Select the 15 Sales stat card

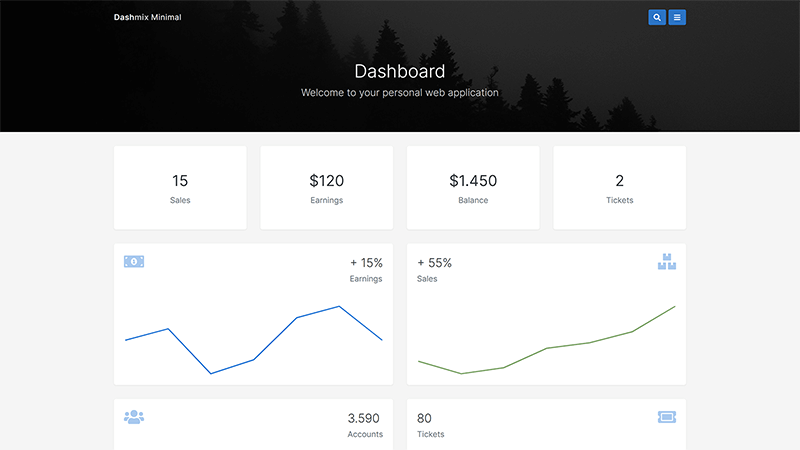coord(180,188)
